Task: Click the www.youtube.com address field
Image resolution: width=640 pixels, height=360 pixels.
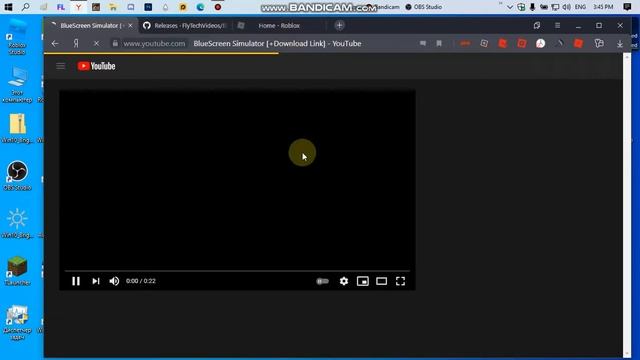Action: point(154,44)
